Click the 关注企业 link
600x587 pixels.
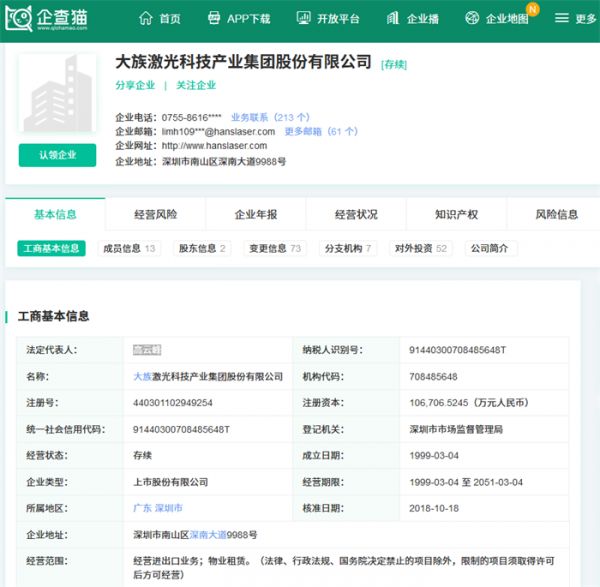[x=196, y=85]
